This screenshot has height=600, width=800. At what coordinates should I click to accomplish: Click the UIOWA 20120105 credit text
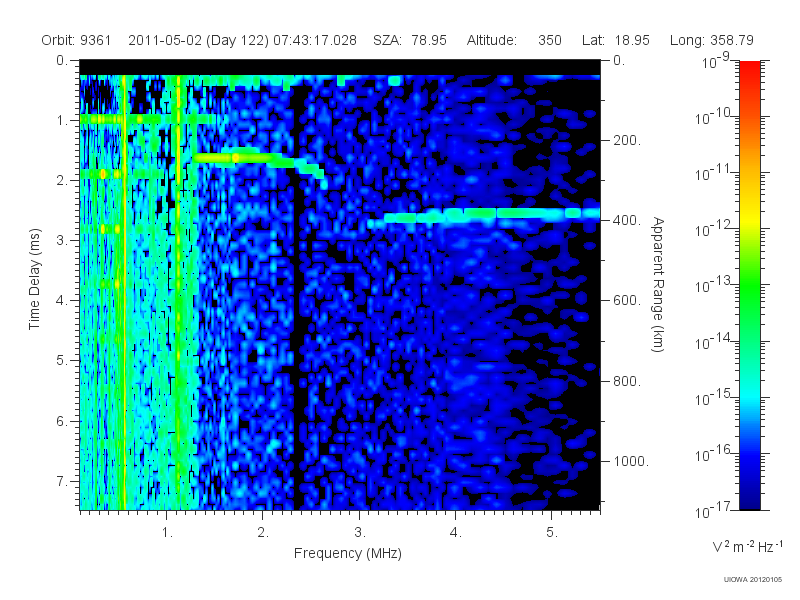coord(753,580)
